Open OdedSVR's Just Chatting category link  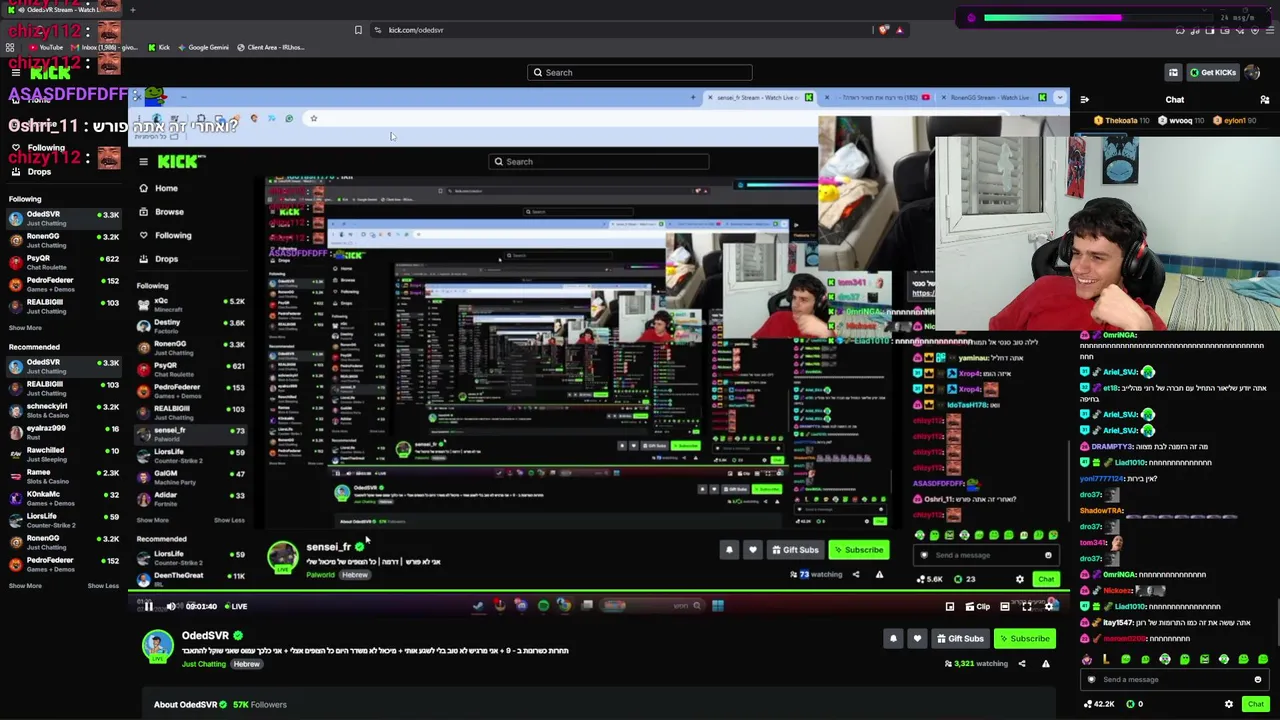(204, 664)
